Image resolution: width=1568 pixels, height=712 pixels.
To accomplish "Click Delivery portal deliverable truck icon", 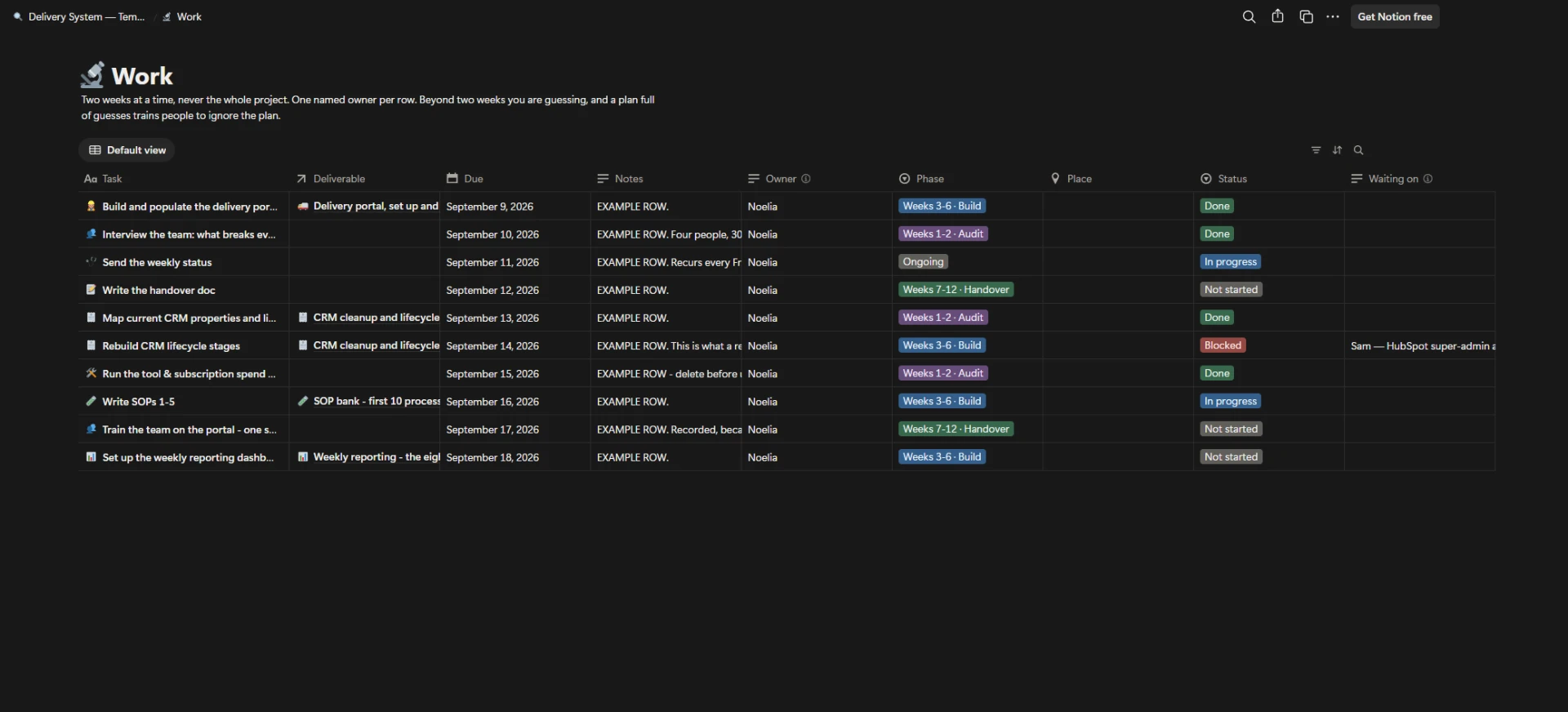I will [303, 207].
